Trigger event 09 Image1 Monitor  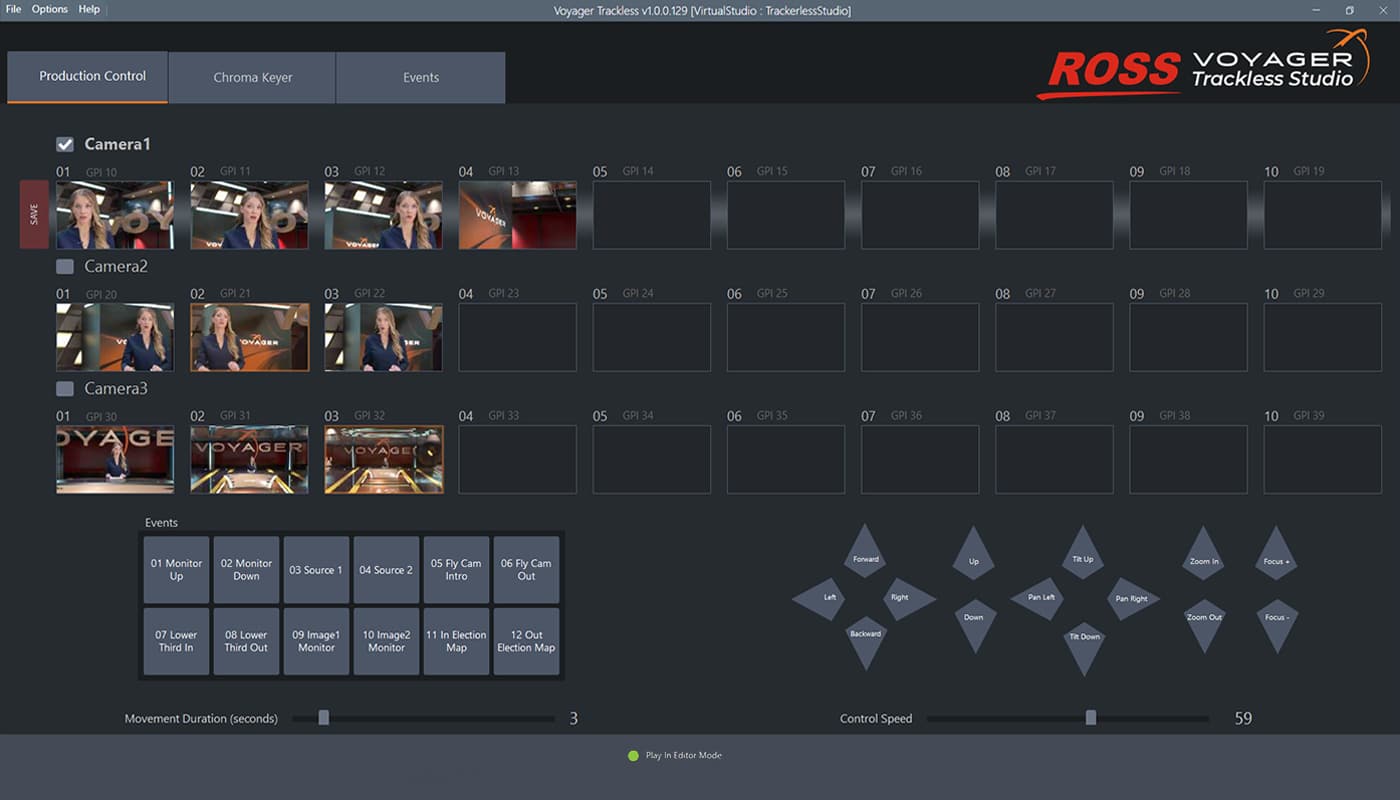pos(316,641)
